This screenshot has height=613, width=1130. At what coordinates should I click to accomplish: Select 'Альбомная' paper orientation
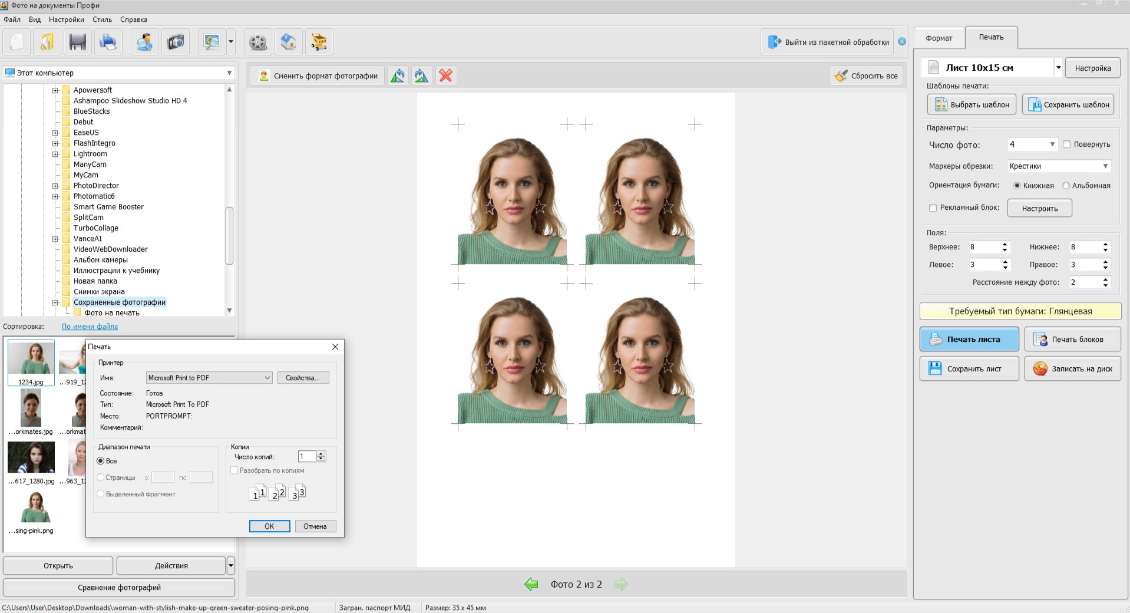point(1067,186)
